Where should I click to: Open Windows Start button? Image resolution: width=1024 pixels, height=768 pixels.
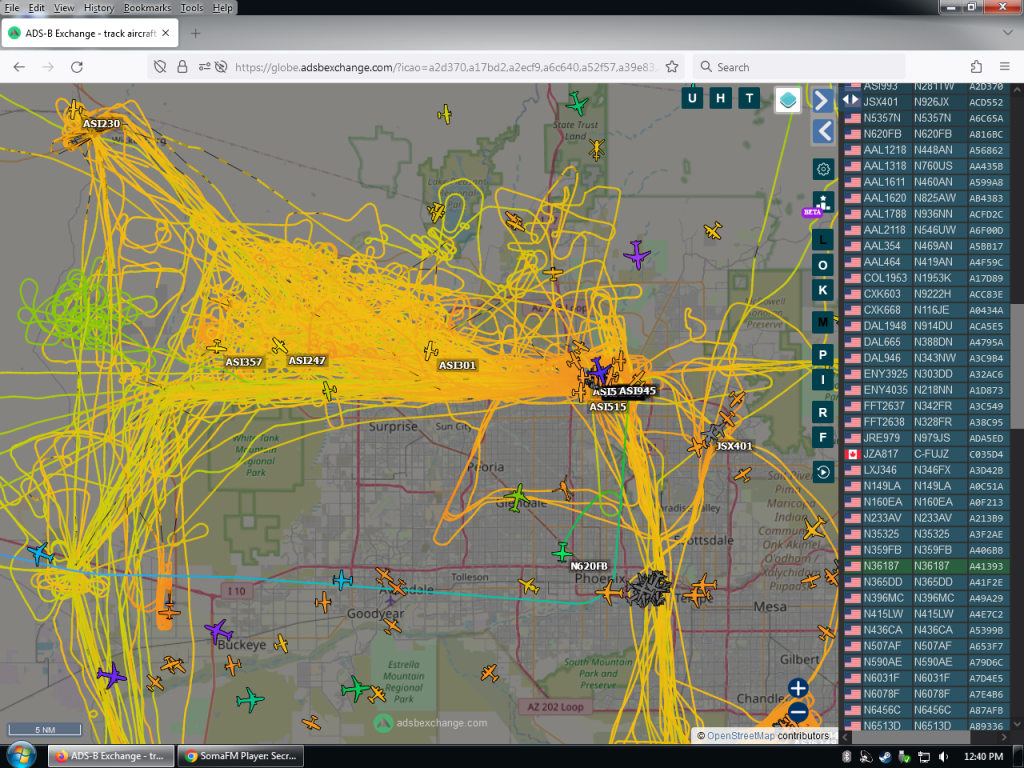click(21, 756)
